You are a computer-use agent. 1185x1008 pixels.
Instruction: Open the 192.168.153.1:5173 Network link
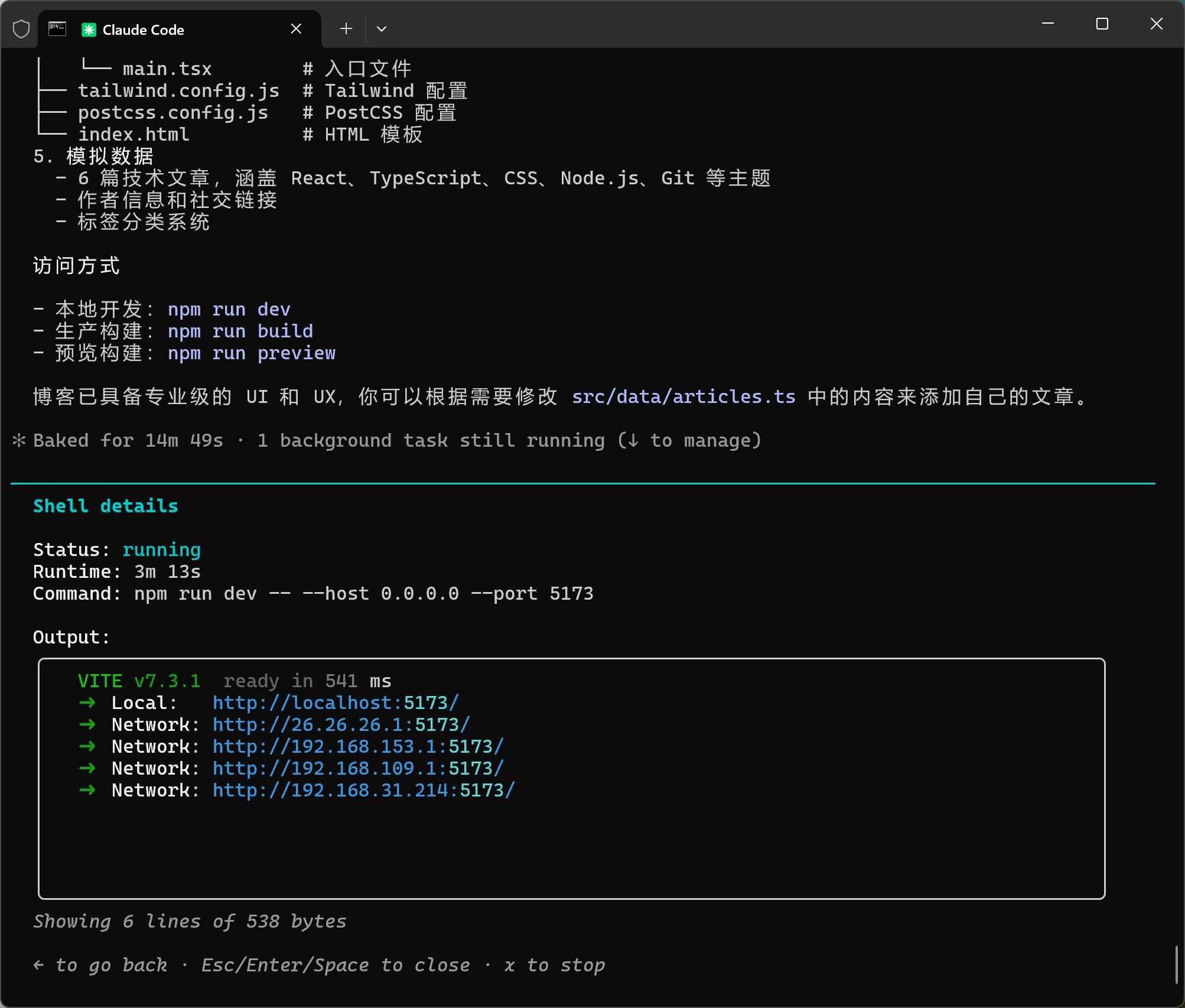(x=358, y=746)
